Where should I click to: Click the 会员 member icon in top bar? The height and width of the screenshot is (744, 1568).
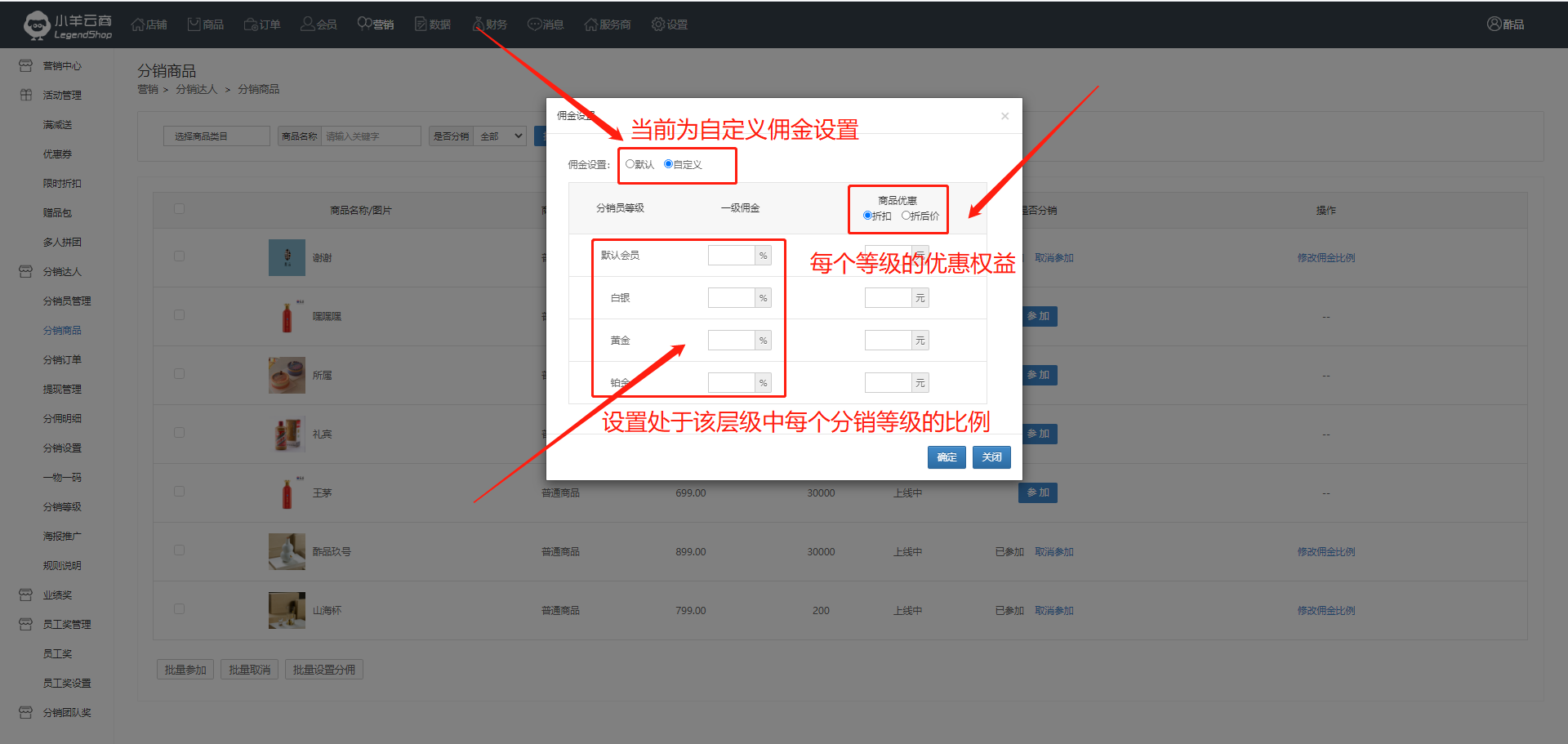(x=308, y=25)
